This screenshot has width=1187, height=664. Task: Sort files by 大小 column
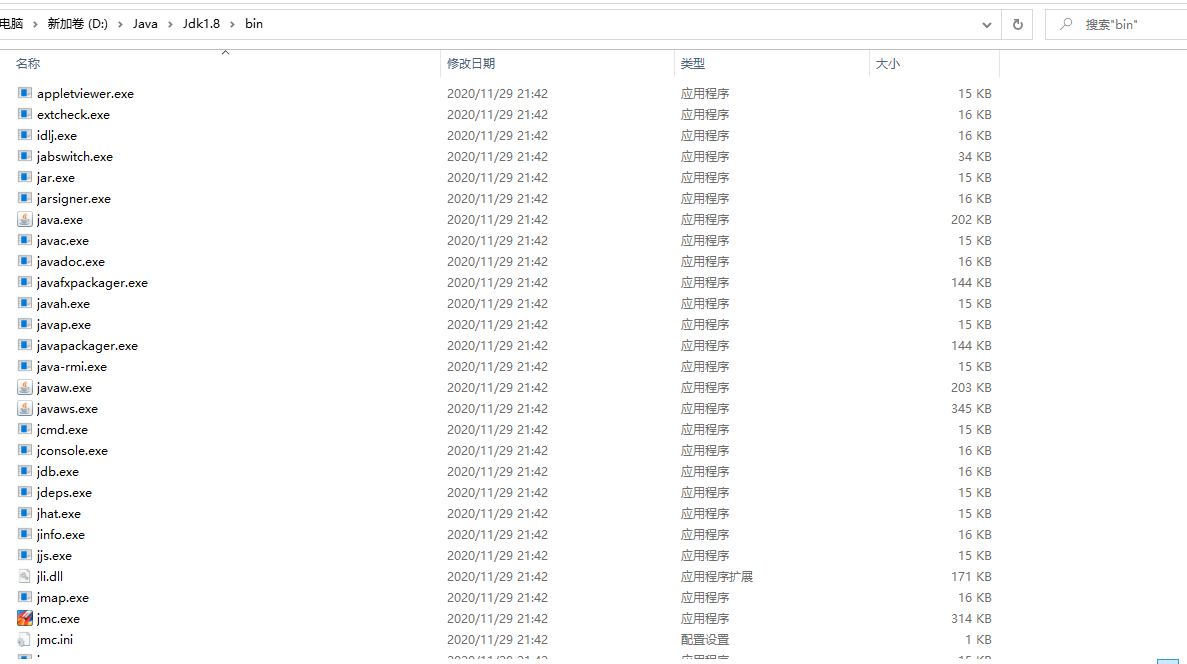(887, 64)
